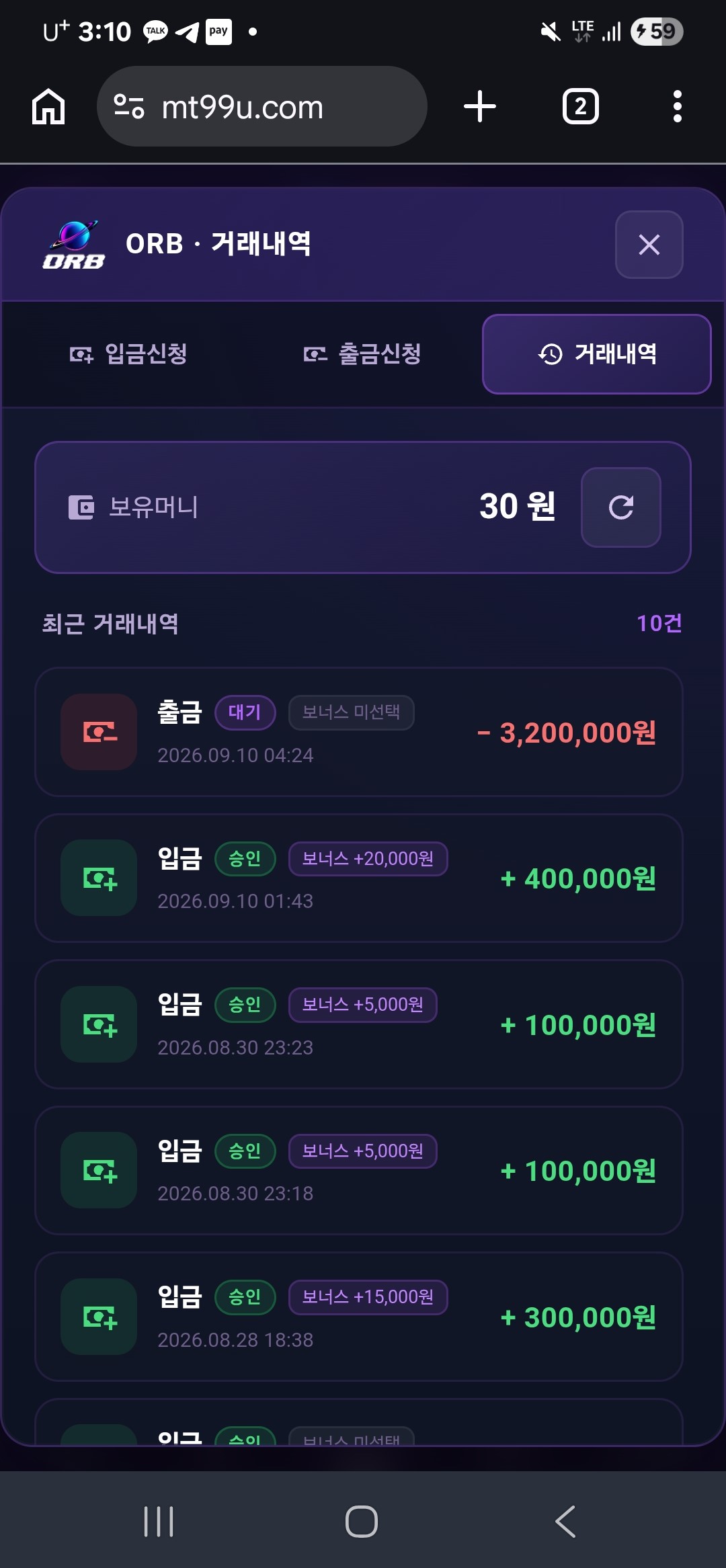Tap the browser home icon
Image resolution: width=726 pixels, height=1568 pixels.
coord(48,107)
